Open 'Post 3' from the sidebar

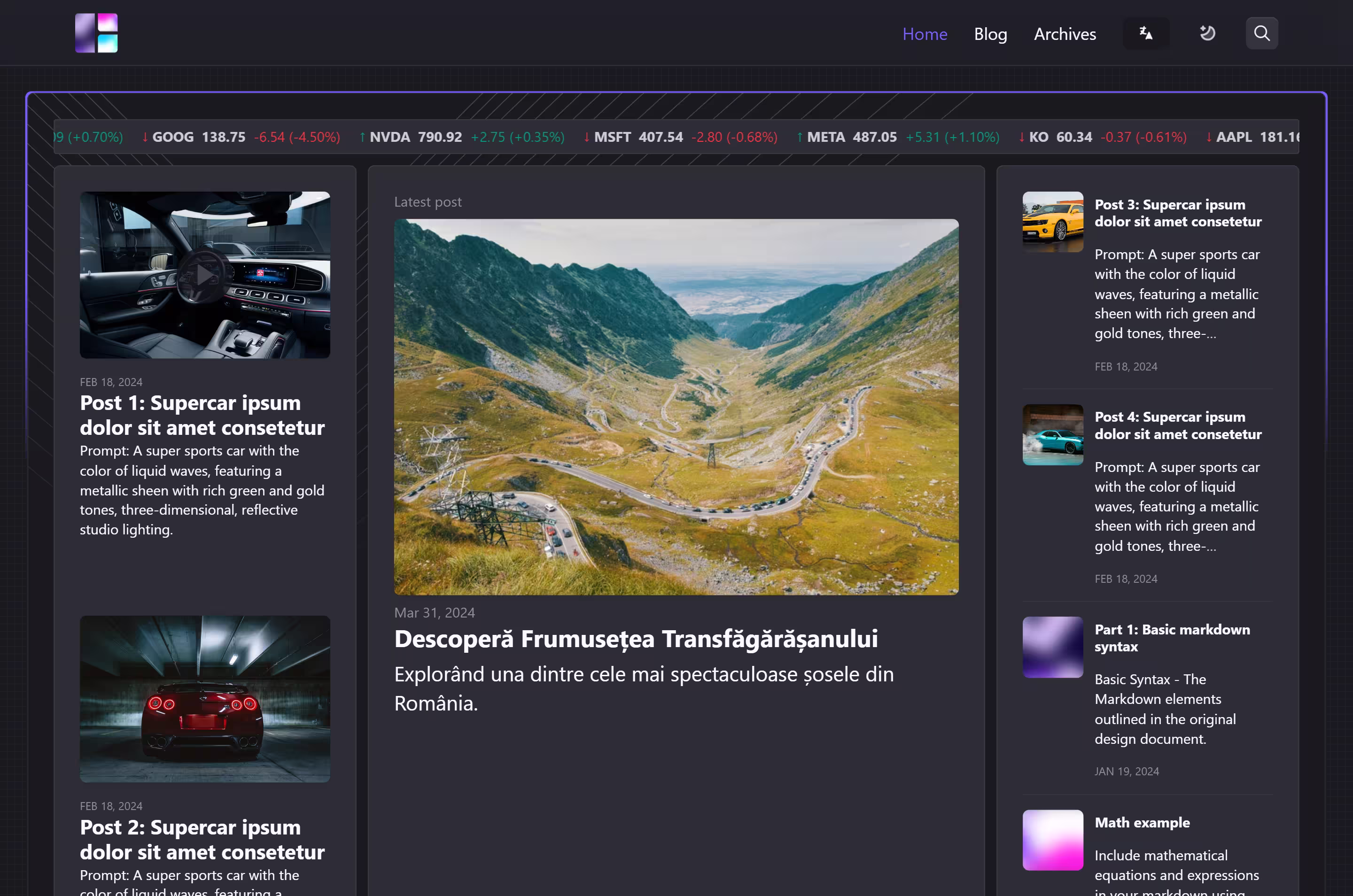pyautogui.click(x=1178, y=213)
